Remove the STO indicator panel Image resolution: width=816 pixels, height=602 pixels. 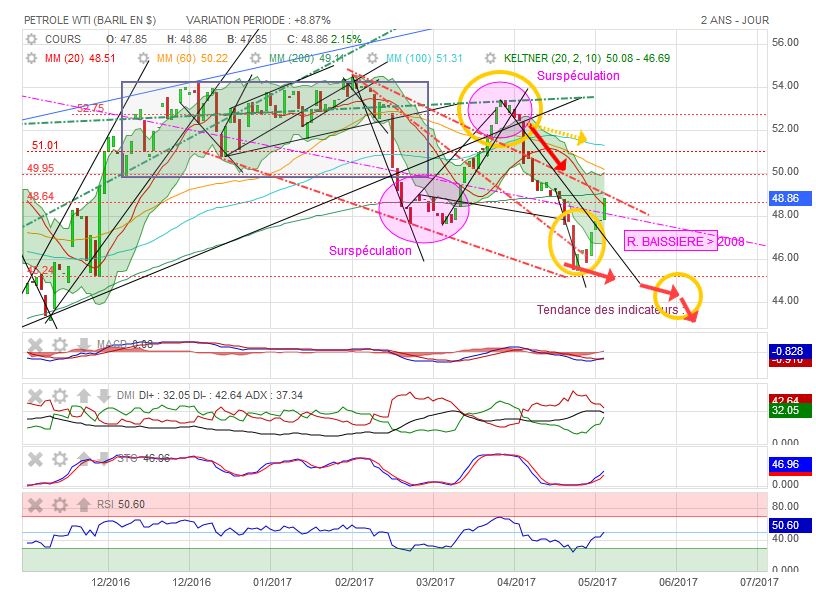pos(35,459)
